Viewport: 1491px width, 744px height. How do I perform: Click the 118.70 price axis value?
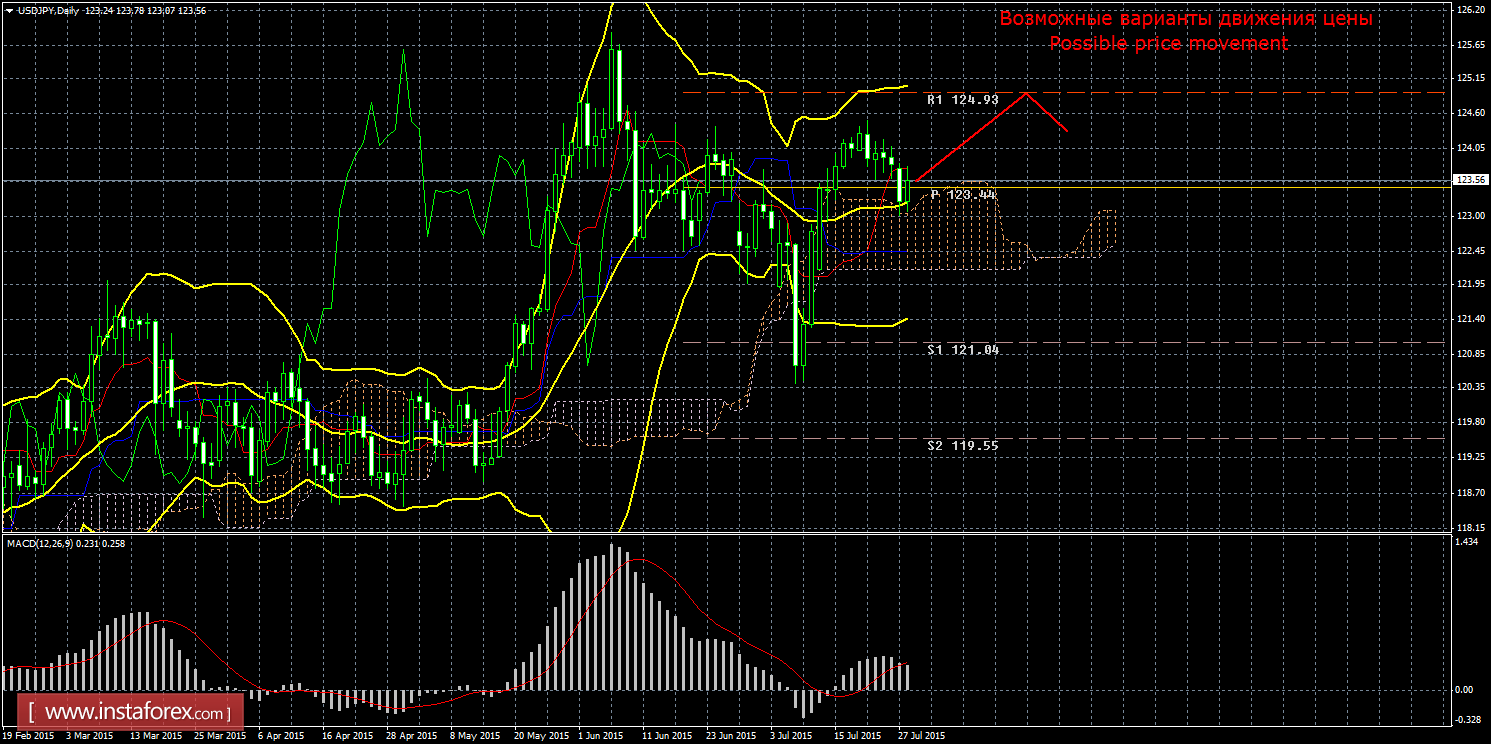(1469, 492)
